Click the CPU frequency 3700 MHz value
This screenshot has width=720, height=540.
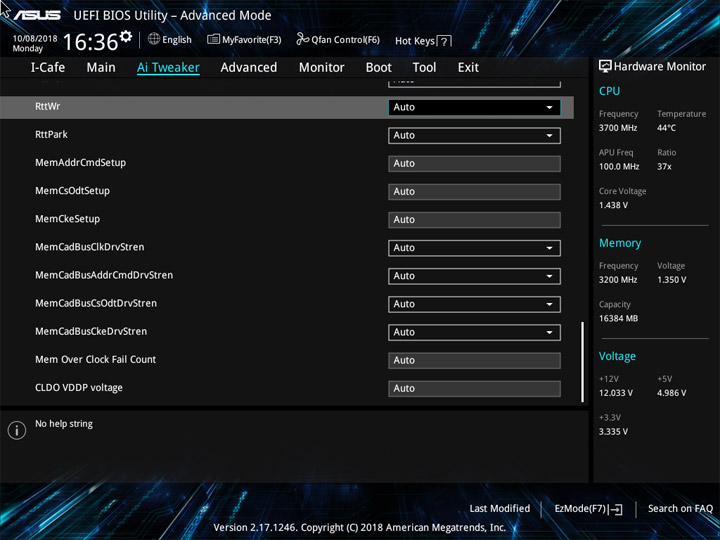click(618, 128)
